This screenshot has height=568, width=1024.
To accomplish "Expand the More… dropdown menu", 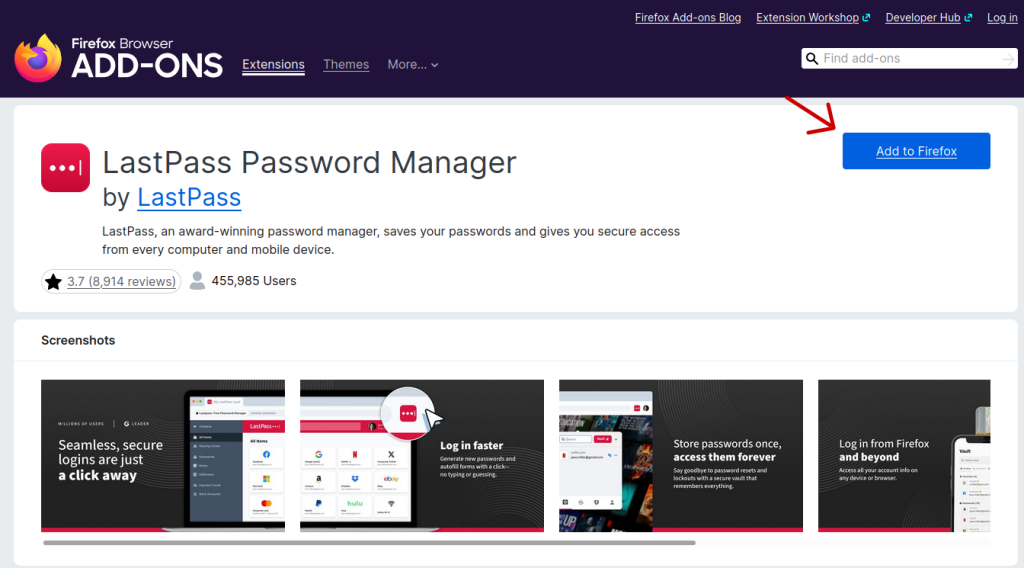I will point(413,64).
